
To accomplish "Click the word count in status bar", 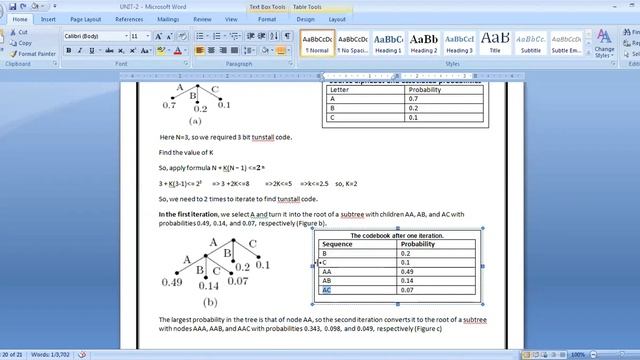I will click(50, 355).
